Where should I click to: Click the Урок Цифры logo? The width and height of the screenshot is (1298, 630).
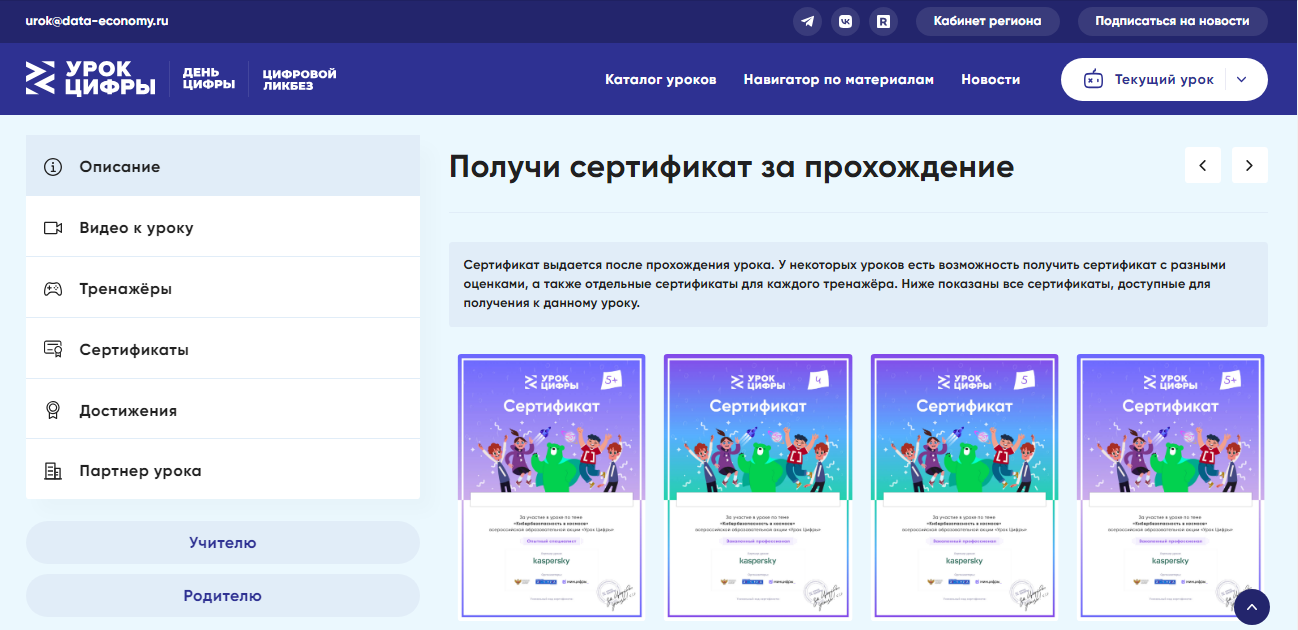click(x=91, y=79)
